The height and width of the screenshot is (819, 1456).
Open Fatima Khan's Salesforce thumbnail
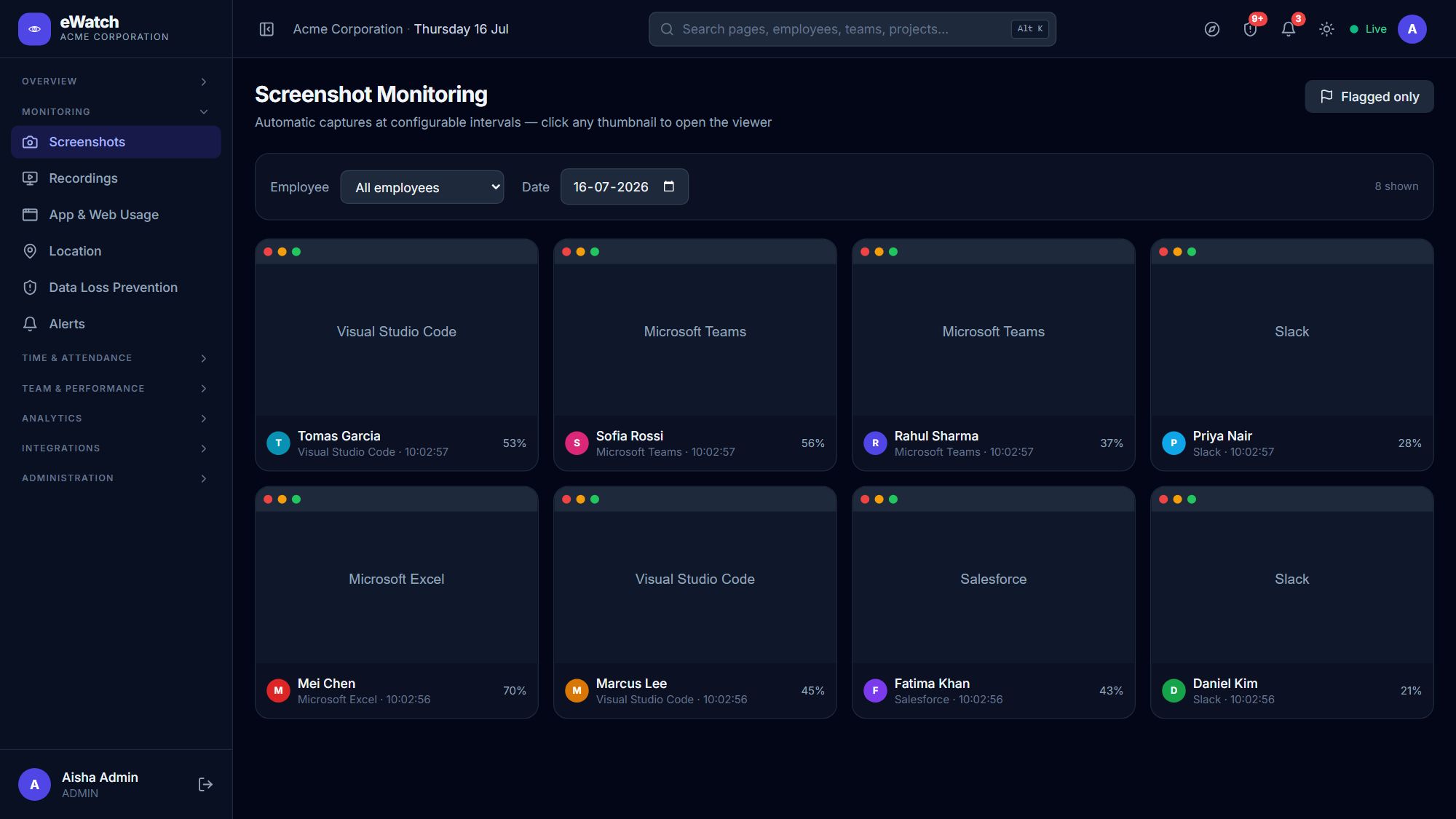pos(994,575)
